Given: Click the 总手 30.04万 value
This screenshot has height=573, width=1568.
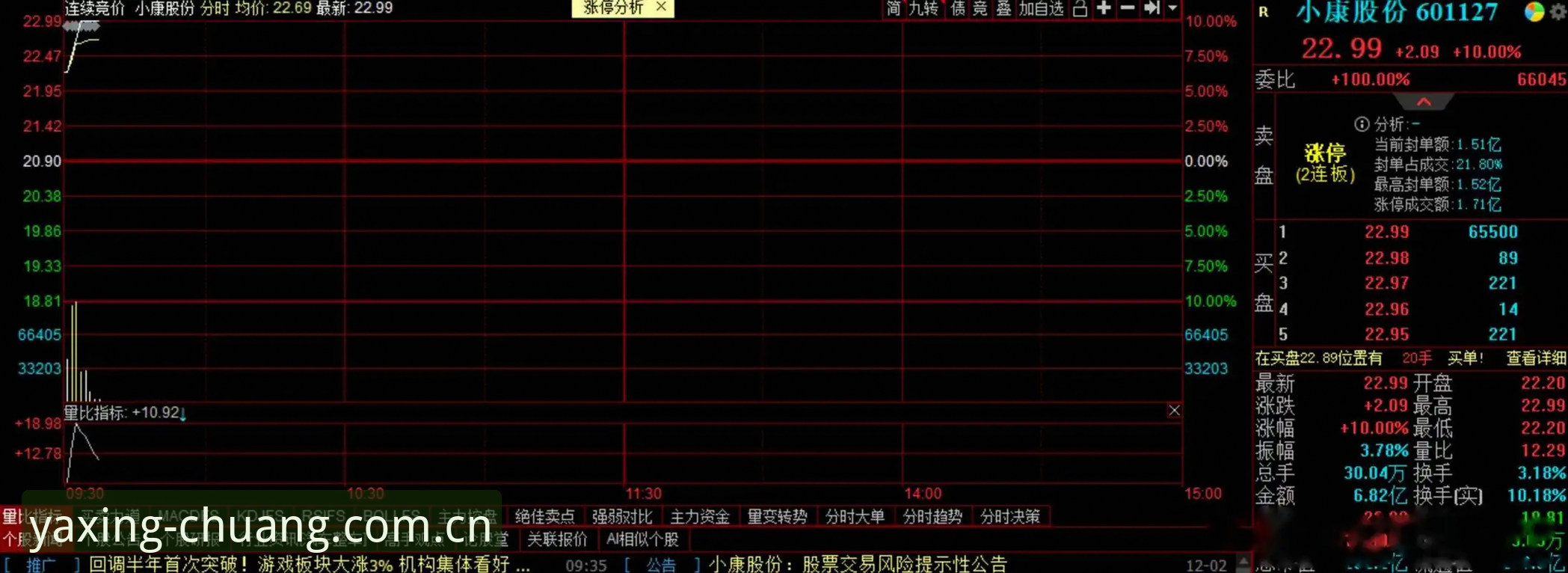Looking at the screenshot, I should pos(1376,473).
